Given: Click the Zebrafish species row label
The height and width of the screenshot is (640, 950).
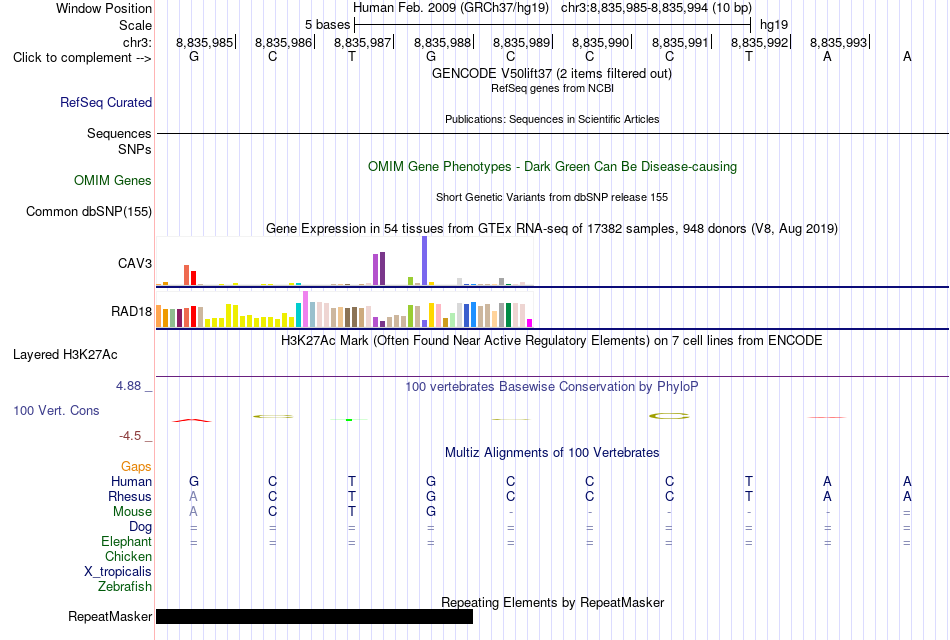Looking at the screenshot, I should [125, 587].
